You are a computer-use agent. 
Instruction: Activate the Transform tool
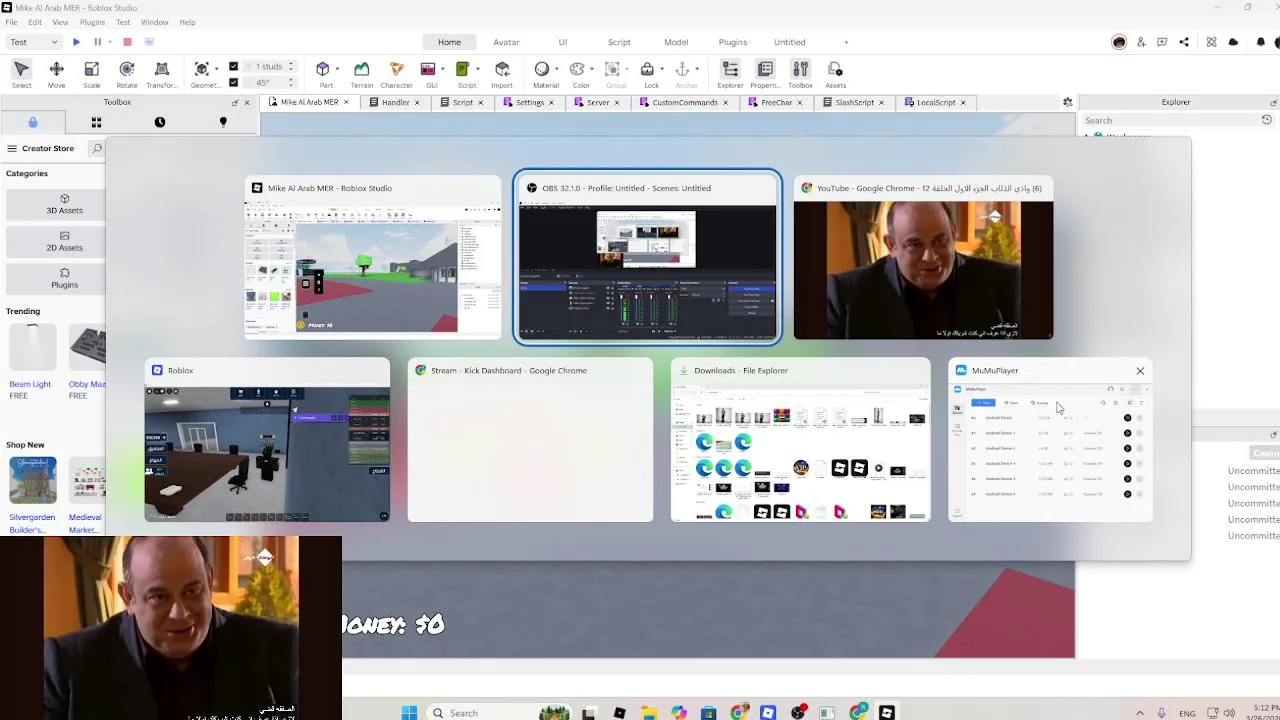tap(162, 74)
